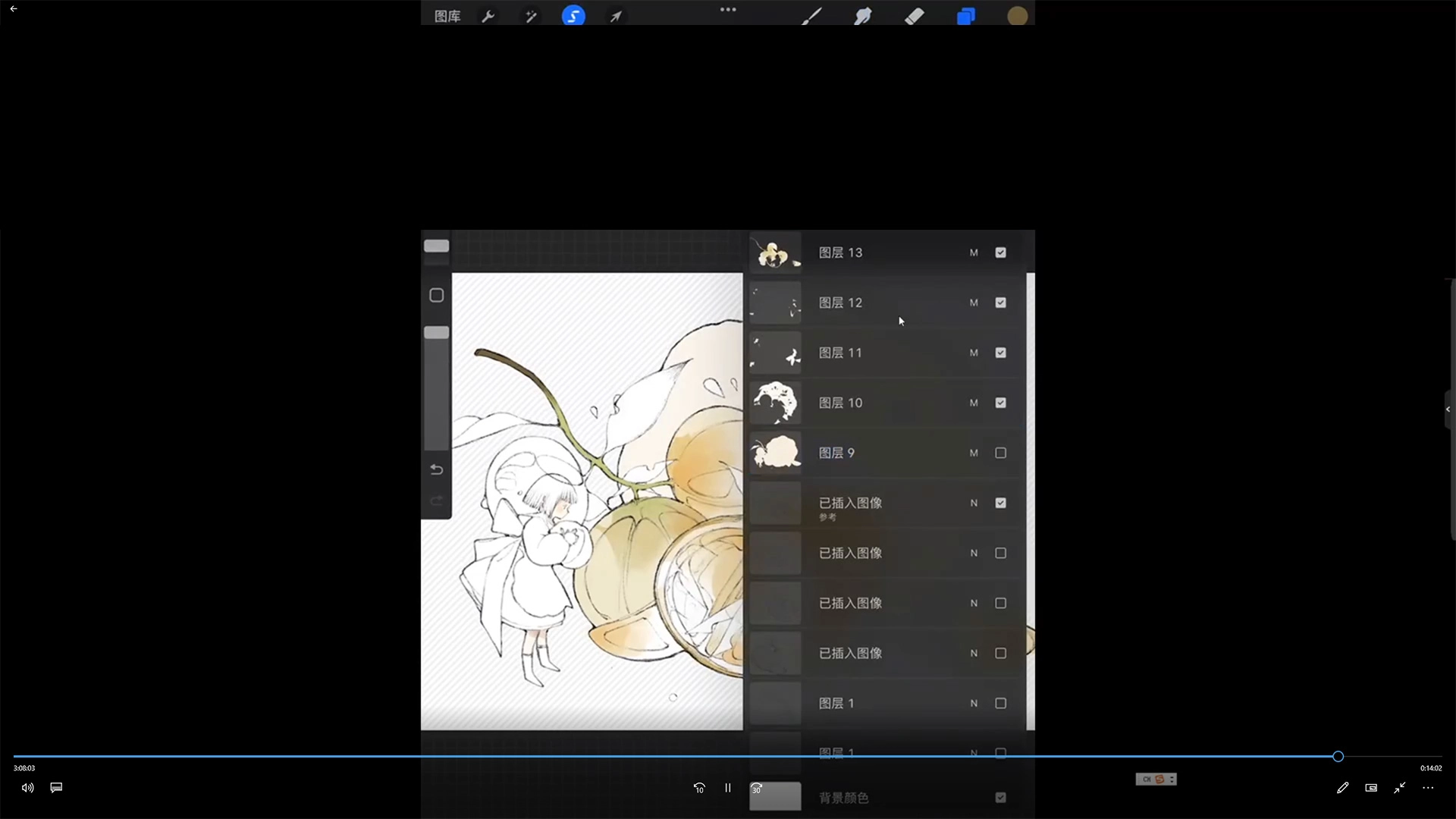Select the Brush tool
The image size is (1456, 819).
point(811,16)
